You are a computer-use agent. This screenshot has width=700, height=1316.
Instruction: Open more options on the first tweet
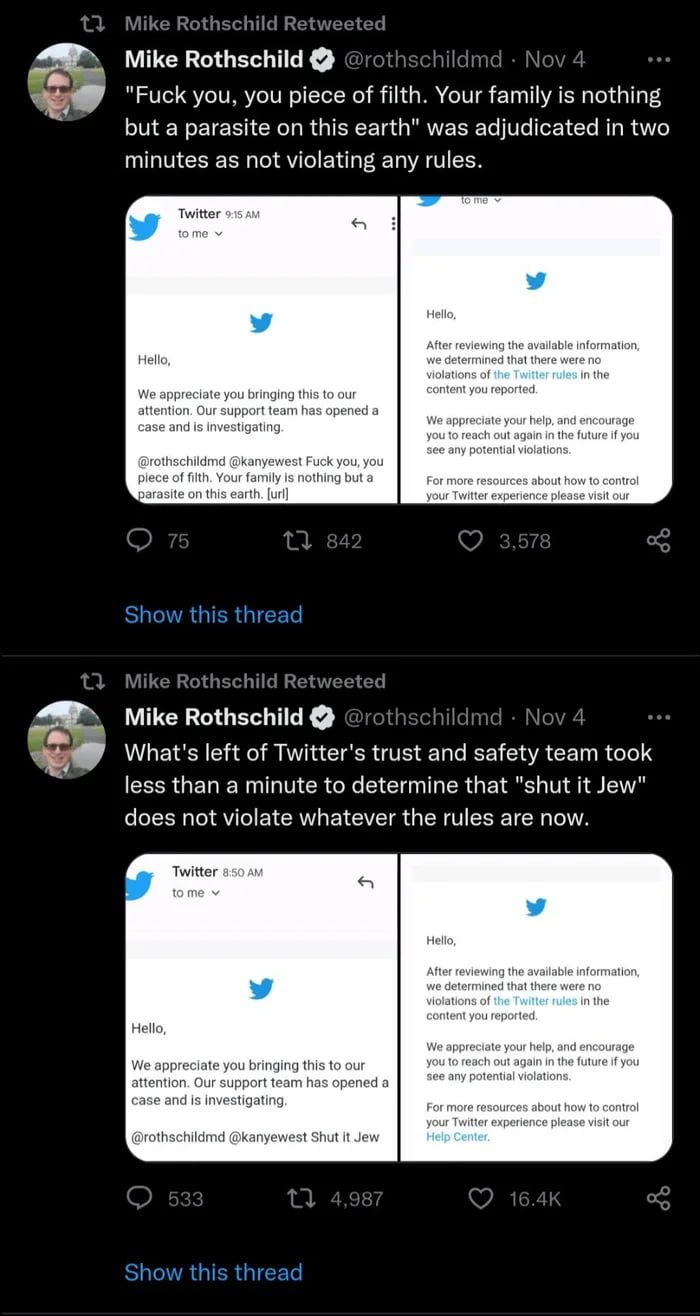tap(659, 58)
